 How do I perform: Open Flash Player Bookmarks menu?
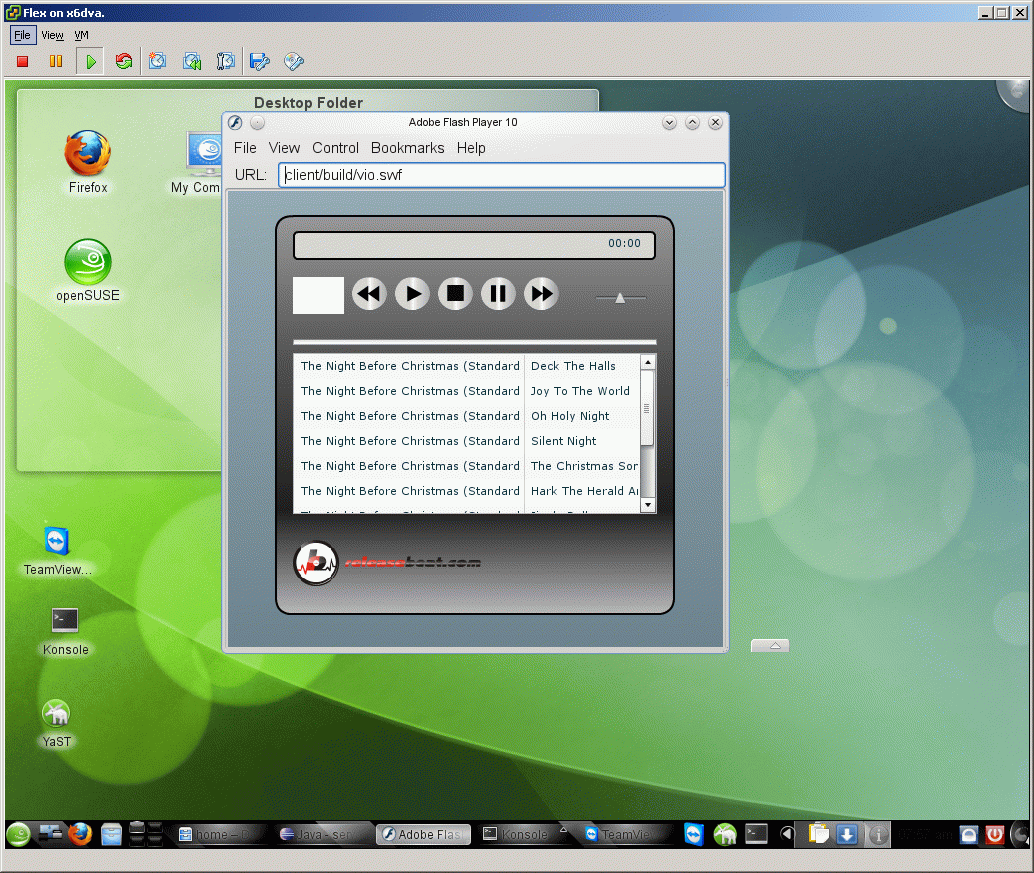click(x=408, y=148)
